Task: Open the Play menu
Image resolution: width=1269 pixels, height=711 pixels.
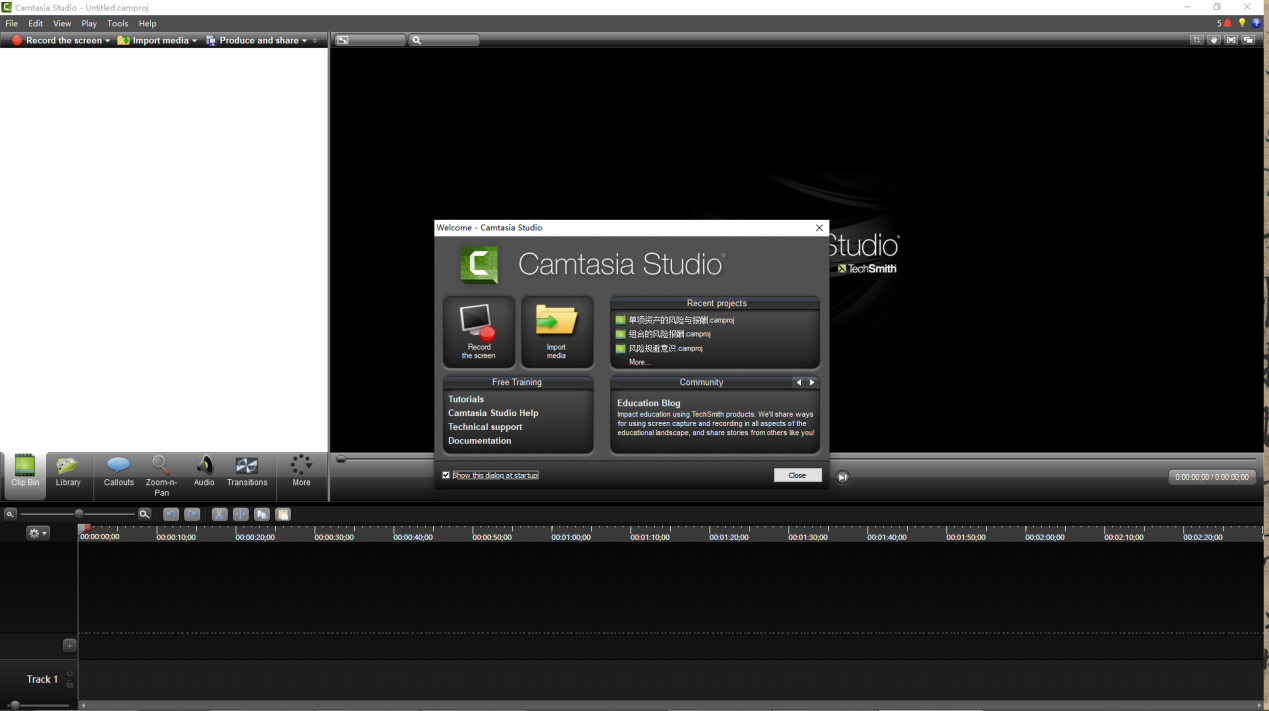Action: (x=89, y=23)
